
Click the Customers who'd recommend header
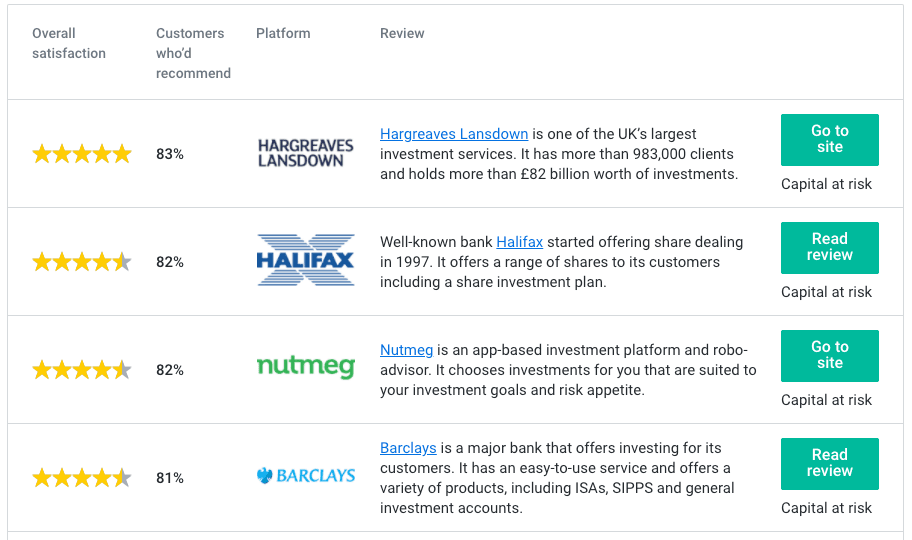193,53
